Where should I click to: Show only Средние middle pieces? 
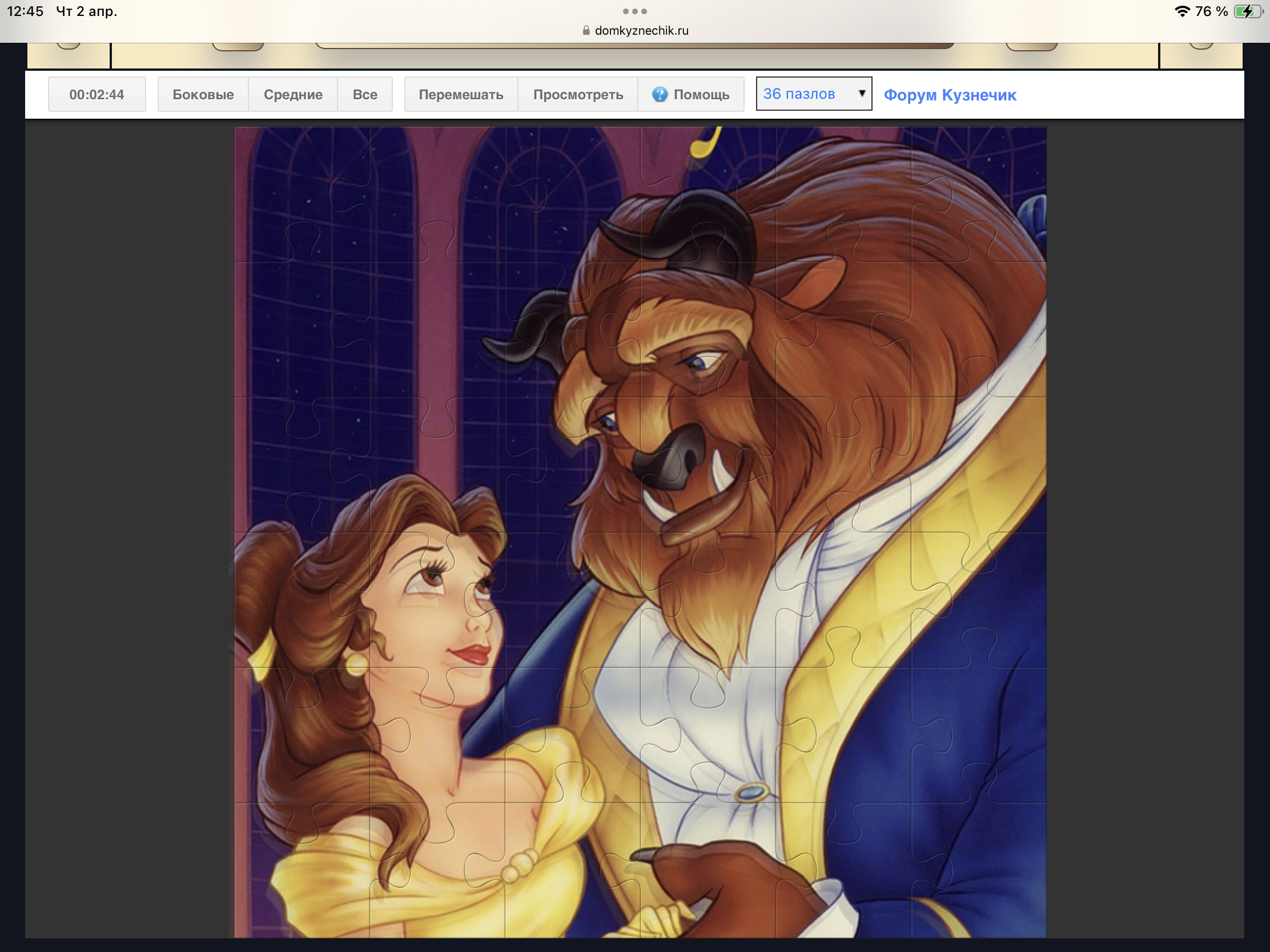293,94
